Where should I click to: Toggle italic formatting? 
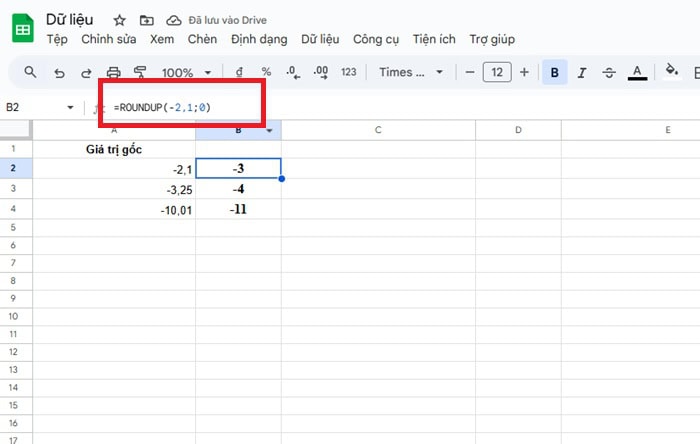[x=582, y=72]
